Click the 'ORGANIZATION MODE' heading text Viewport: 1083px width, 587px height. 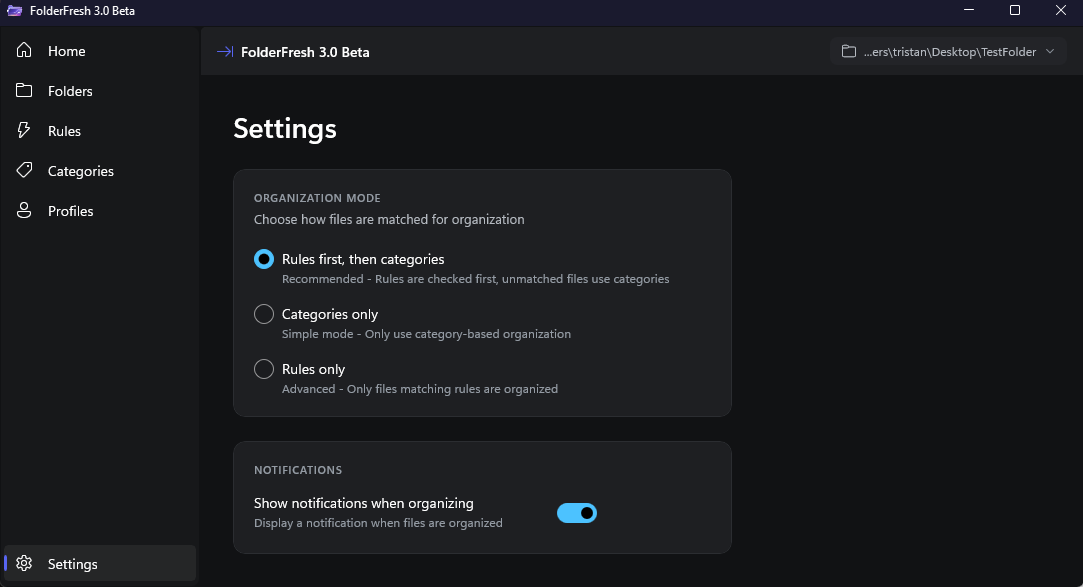pos(317,198)
